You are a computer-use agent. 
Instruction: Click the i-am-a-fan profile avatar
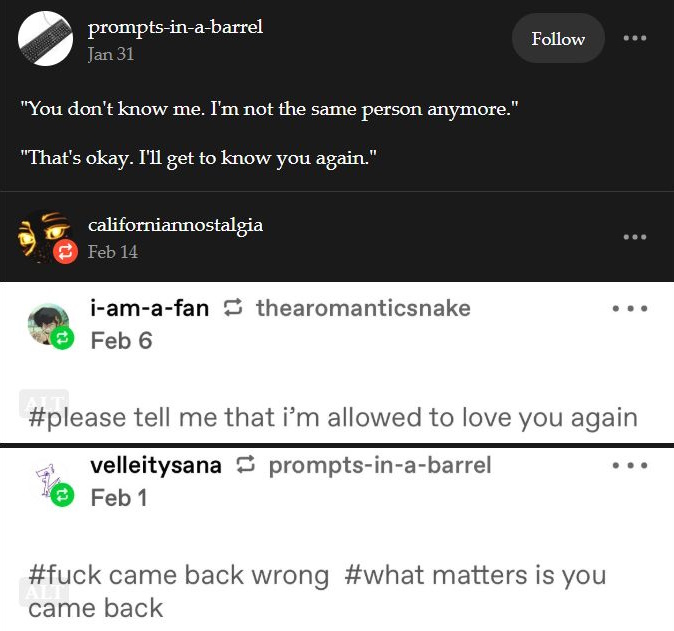(48, 324)
